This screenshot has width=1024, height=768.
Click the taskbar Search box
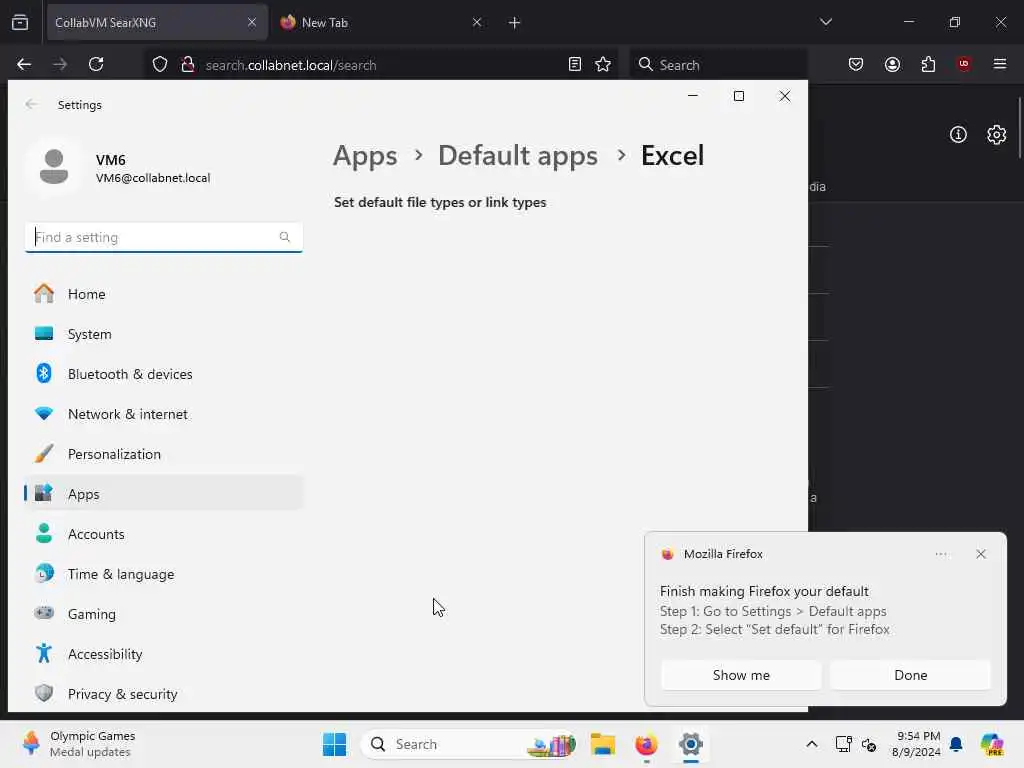coord(468,744)
